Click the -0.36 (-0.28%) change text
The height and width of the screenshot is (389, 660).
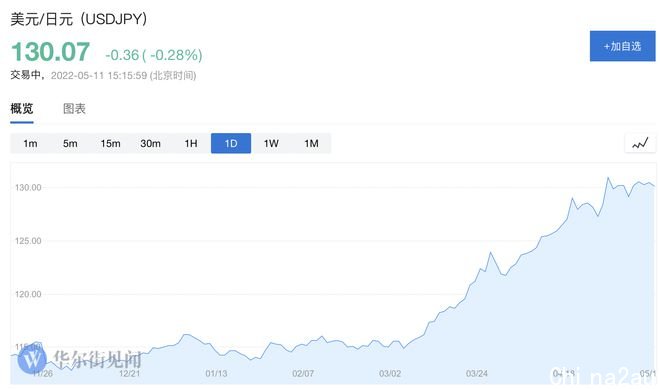point(154,55)
